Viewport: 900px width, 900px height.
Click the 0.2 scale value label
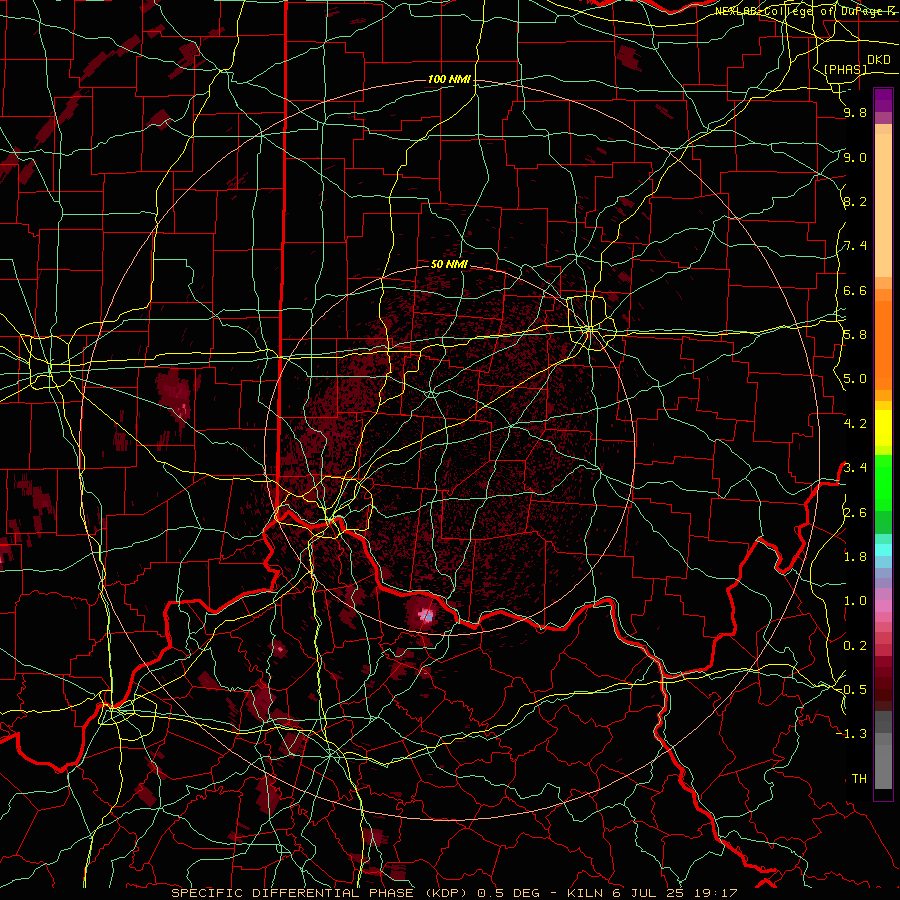click(855, 646)
